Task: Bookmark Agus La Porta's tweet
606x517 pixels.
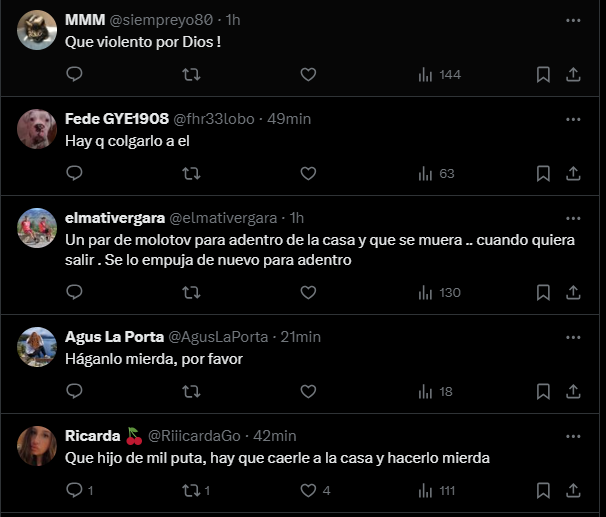Action: click(x=543, y=391)
